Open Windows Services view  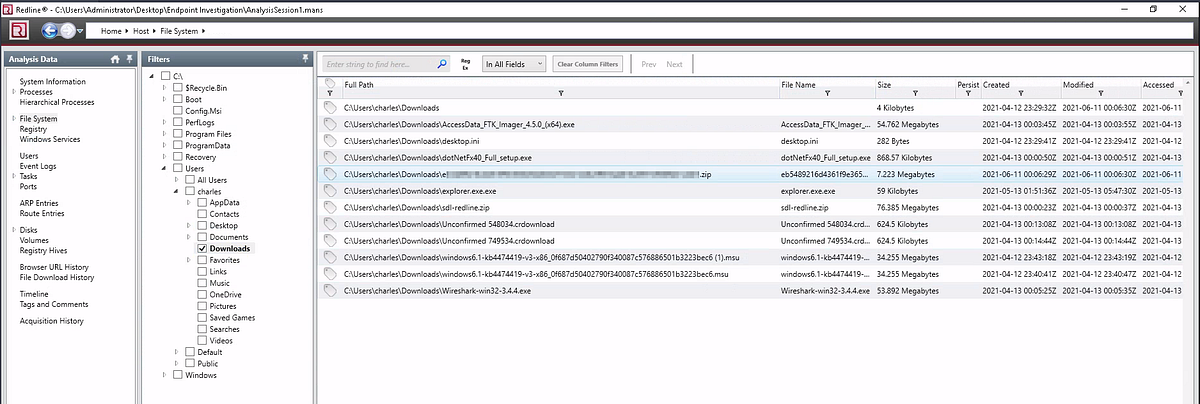pyautogui.click(x=50, y=139)
